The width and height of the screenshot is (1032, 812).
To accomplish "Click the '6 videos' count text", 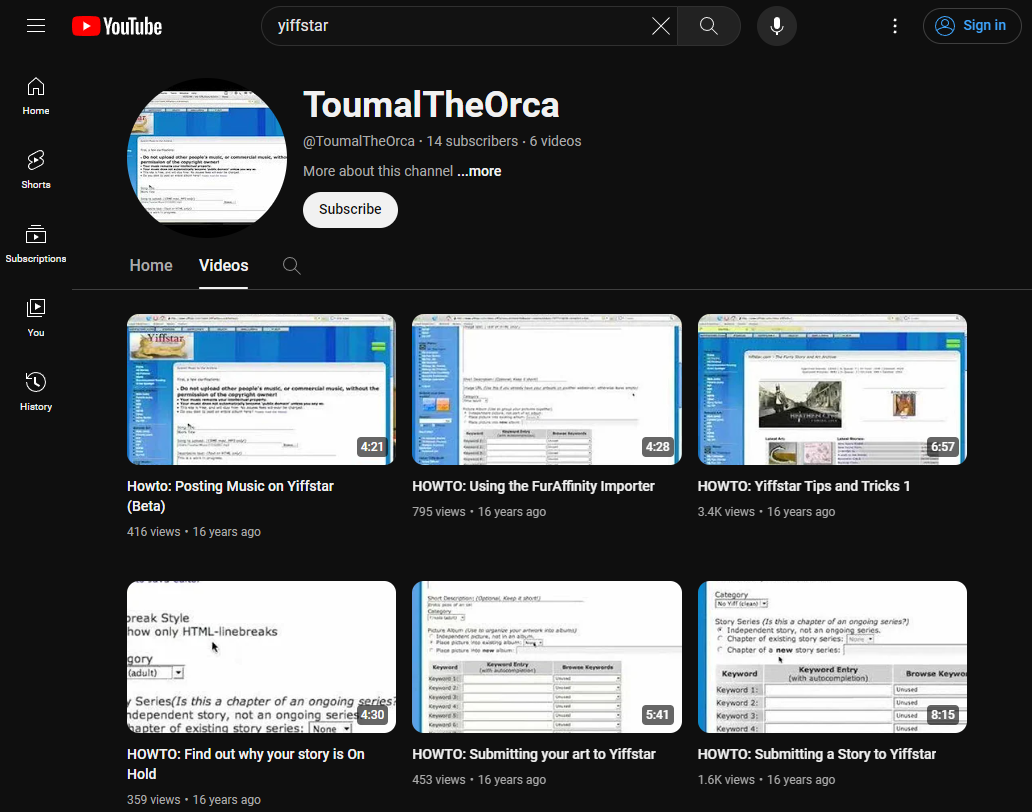I will [x=555, y=141].
